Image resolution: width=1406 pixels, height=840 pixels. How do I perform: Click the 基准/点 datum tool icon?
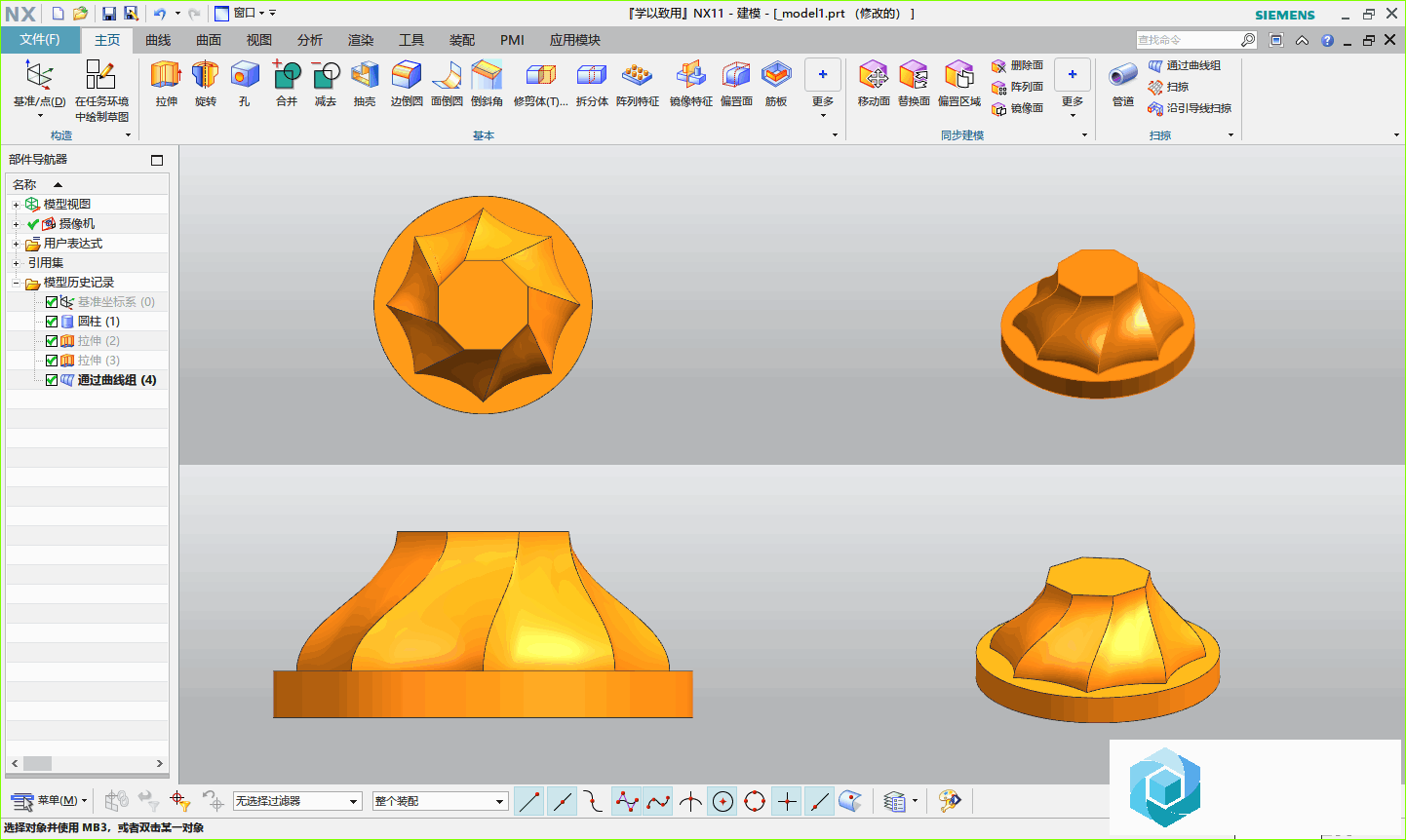click(x=39, y=75)
